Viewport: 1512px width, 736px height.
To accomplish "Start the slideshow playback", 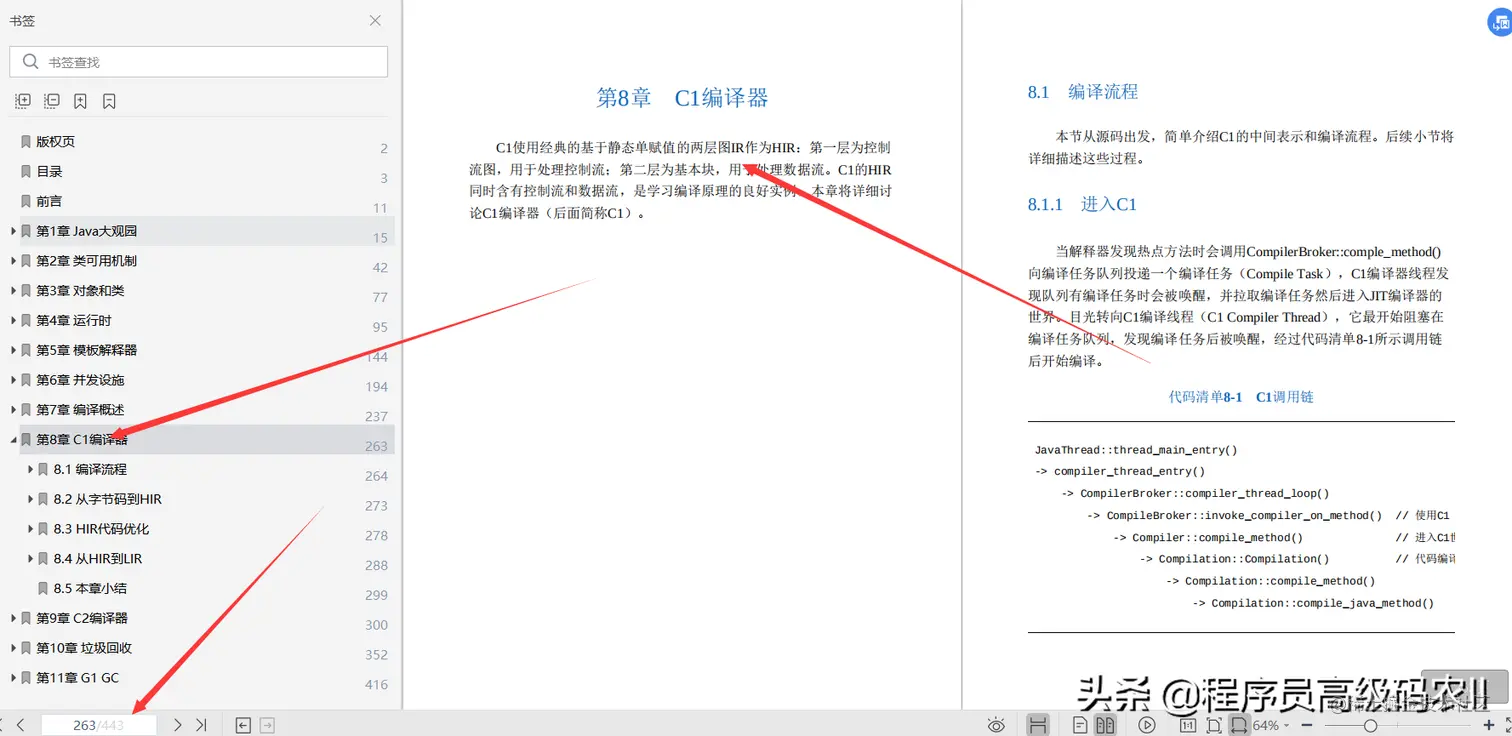I will pos(1146,725).
